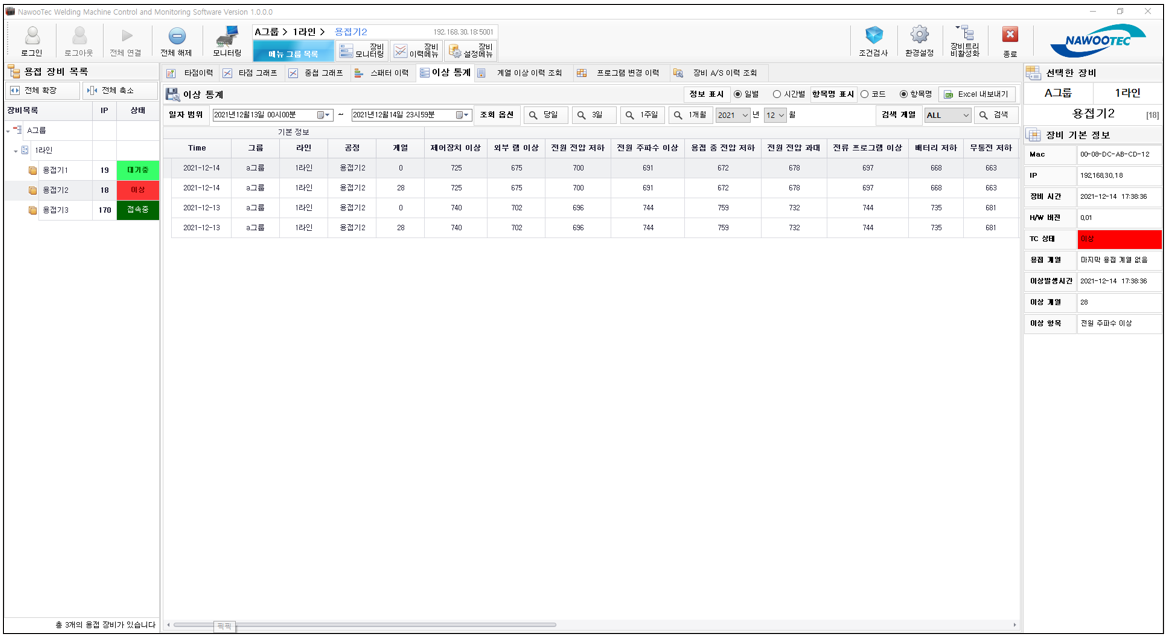Select 용접기3 in the equipment tree
Viewport: 1170px width, 640px height.
click(x=55, y=210)
